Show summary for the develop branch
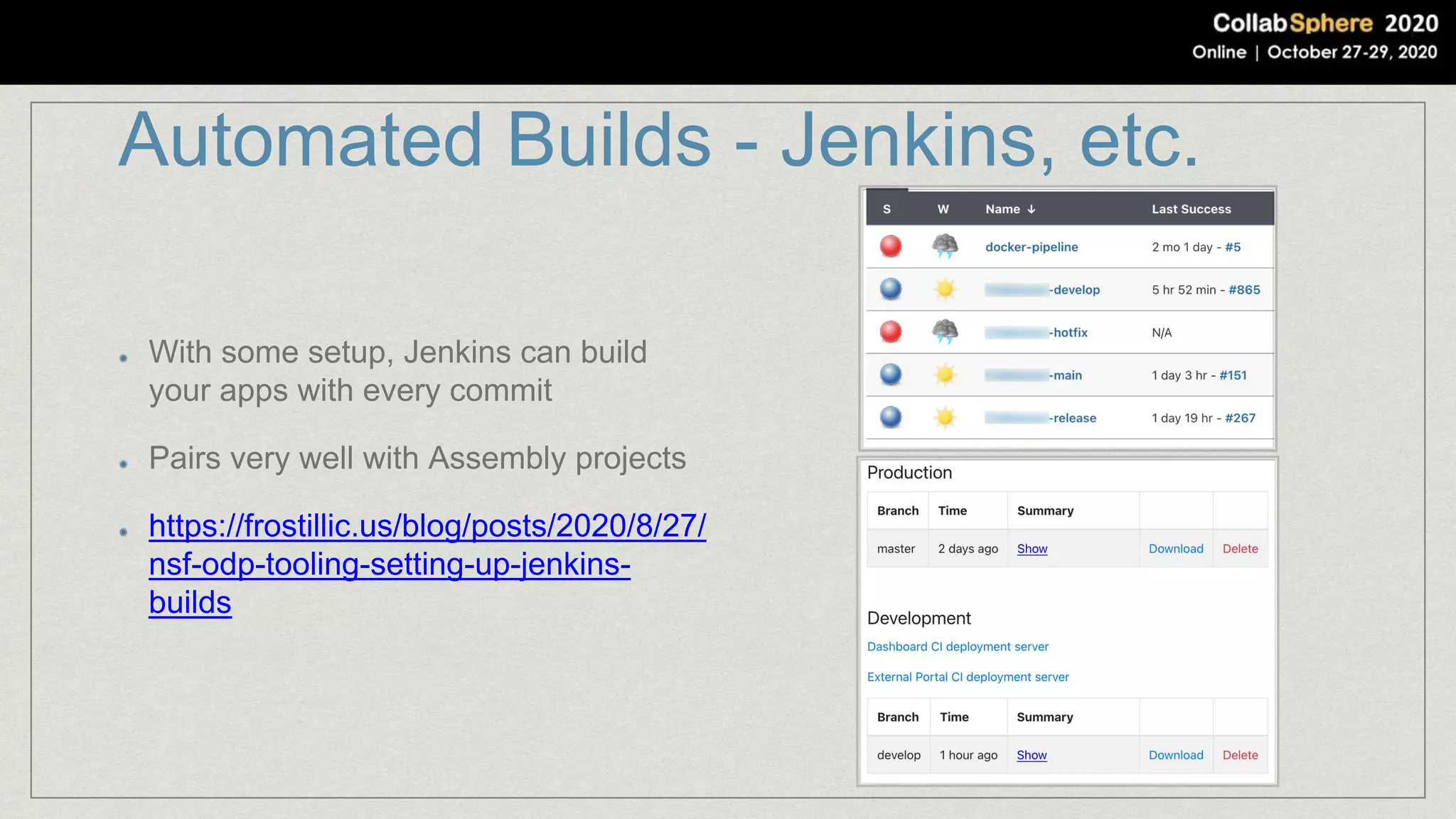The image size is (1456, 819). [x=1032, y=754]
